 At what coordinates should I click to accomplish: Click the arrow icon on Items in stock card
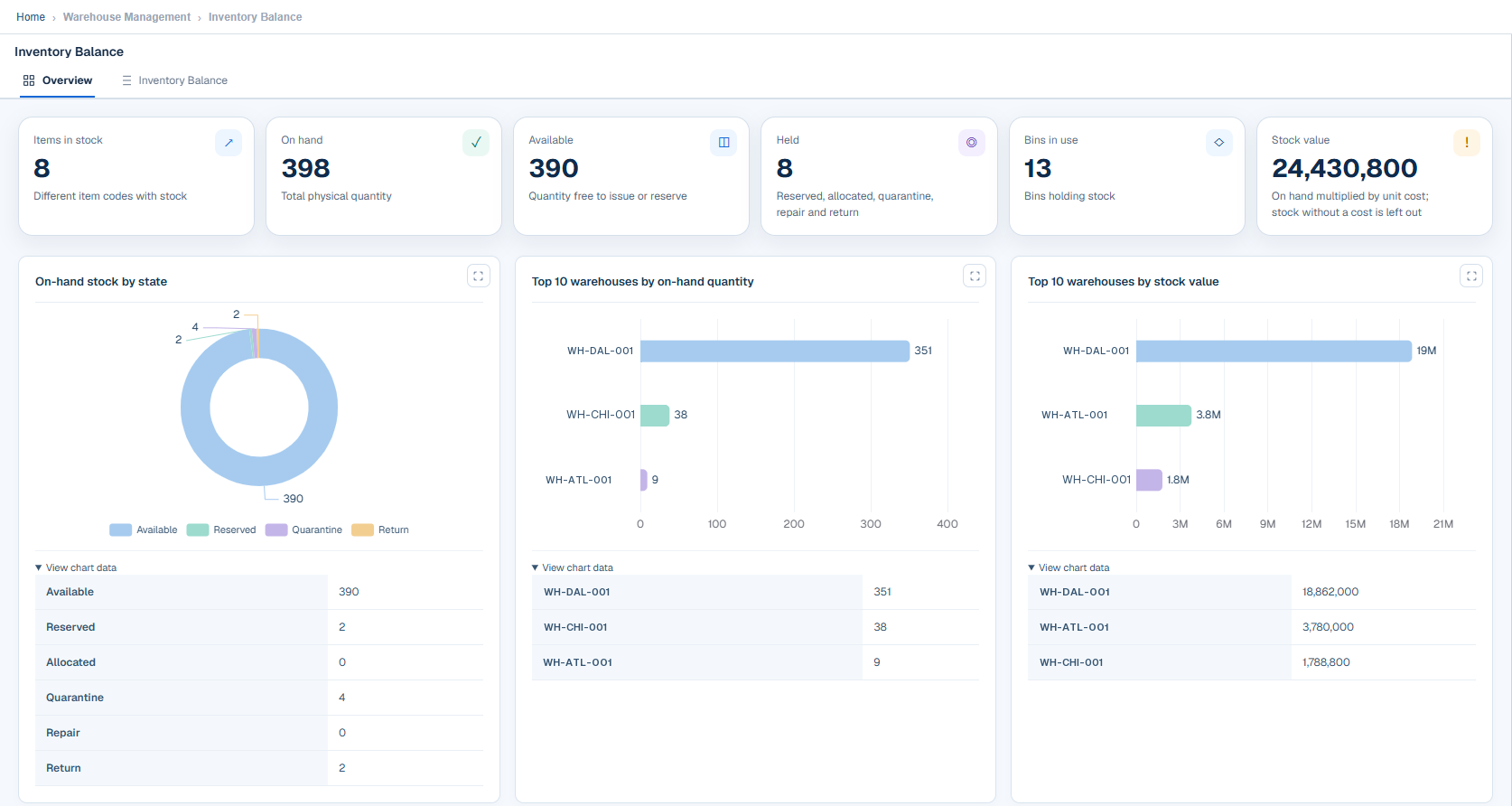229,143
